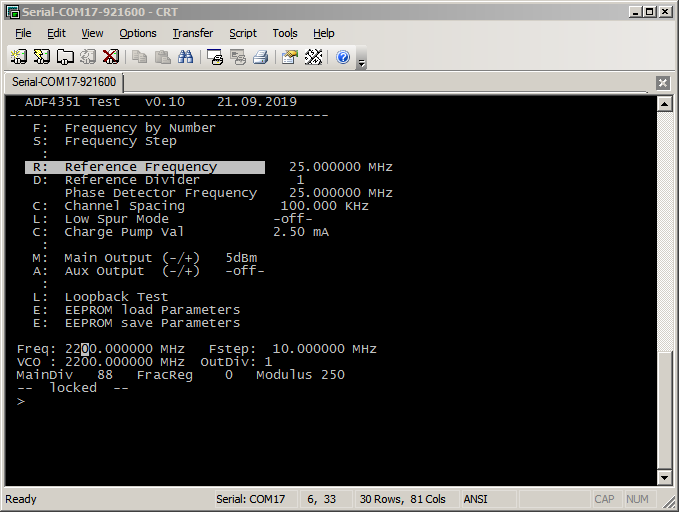Screen dimensions: 679x512
Task: Click the Disconnect red X icon
Action: pyautogui.click(x=111, y=57)
